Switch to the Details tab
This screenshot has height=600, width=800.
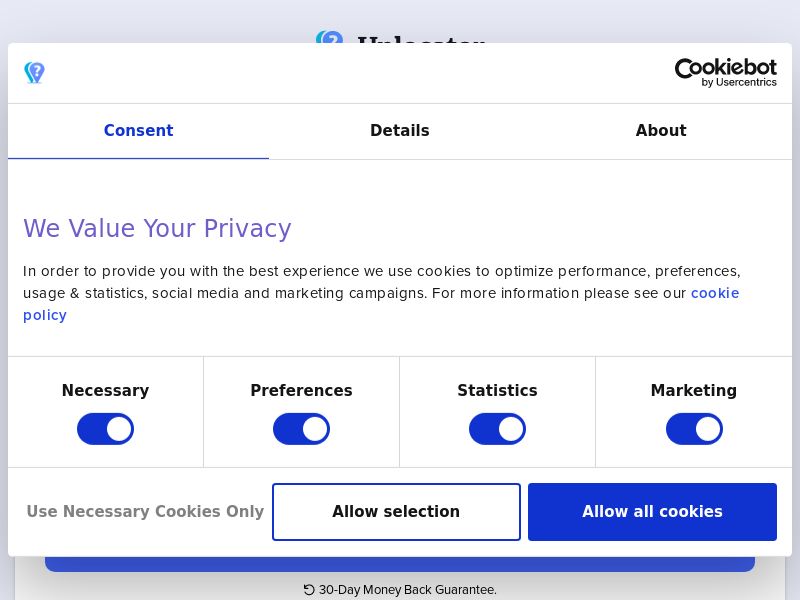click(400, 131)
